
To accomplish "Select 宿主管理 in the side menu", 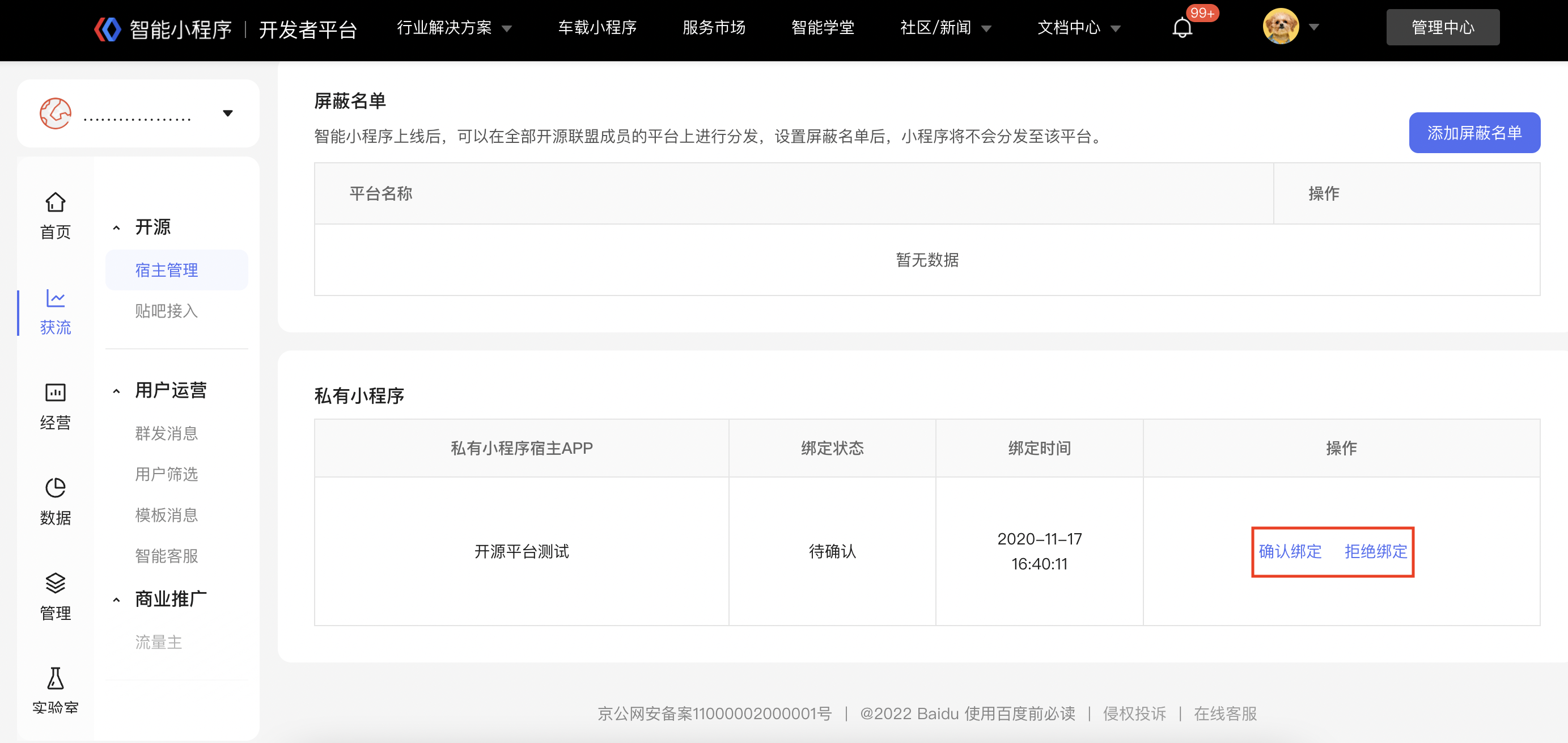I will (x=176, y=270).
